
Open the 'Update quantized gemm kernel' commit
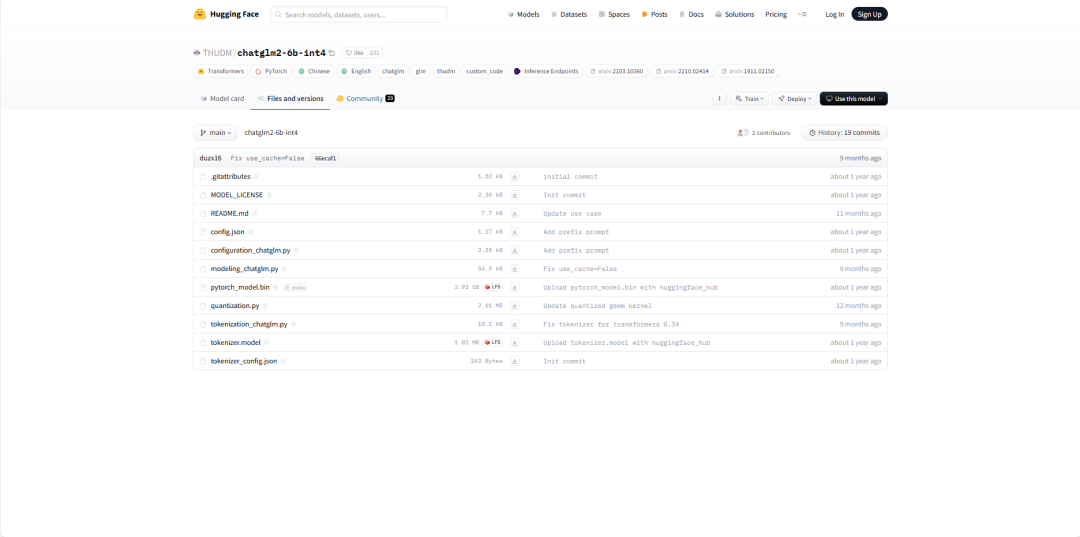(x=597, y=306)
